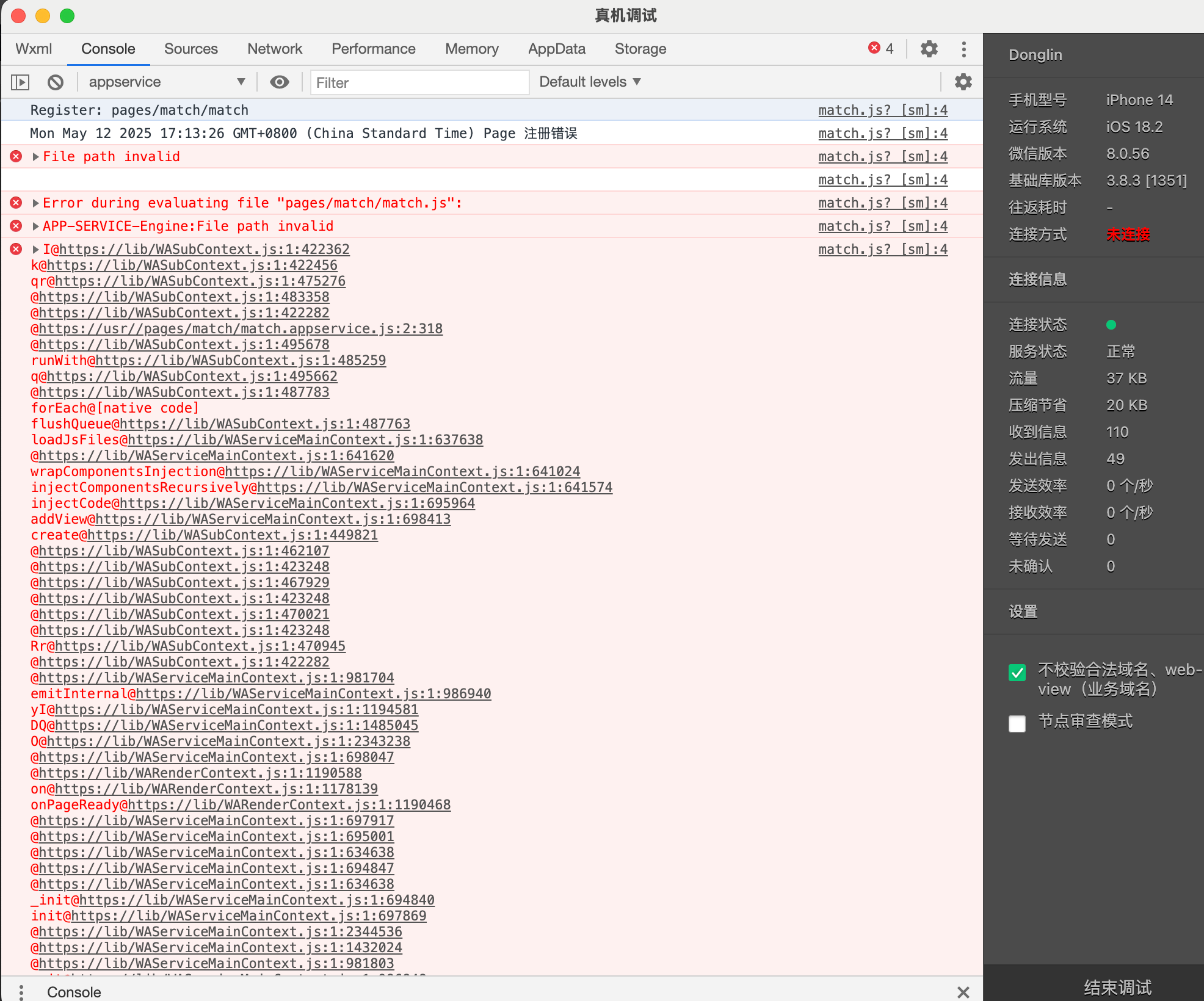Clear console with the ban icon
The image size is (1204, 1001).
(x=56, y=82)
